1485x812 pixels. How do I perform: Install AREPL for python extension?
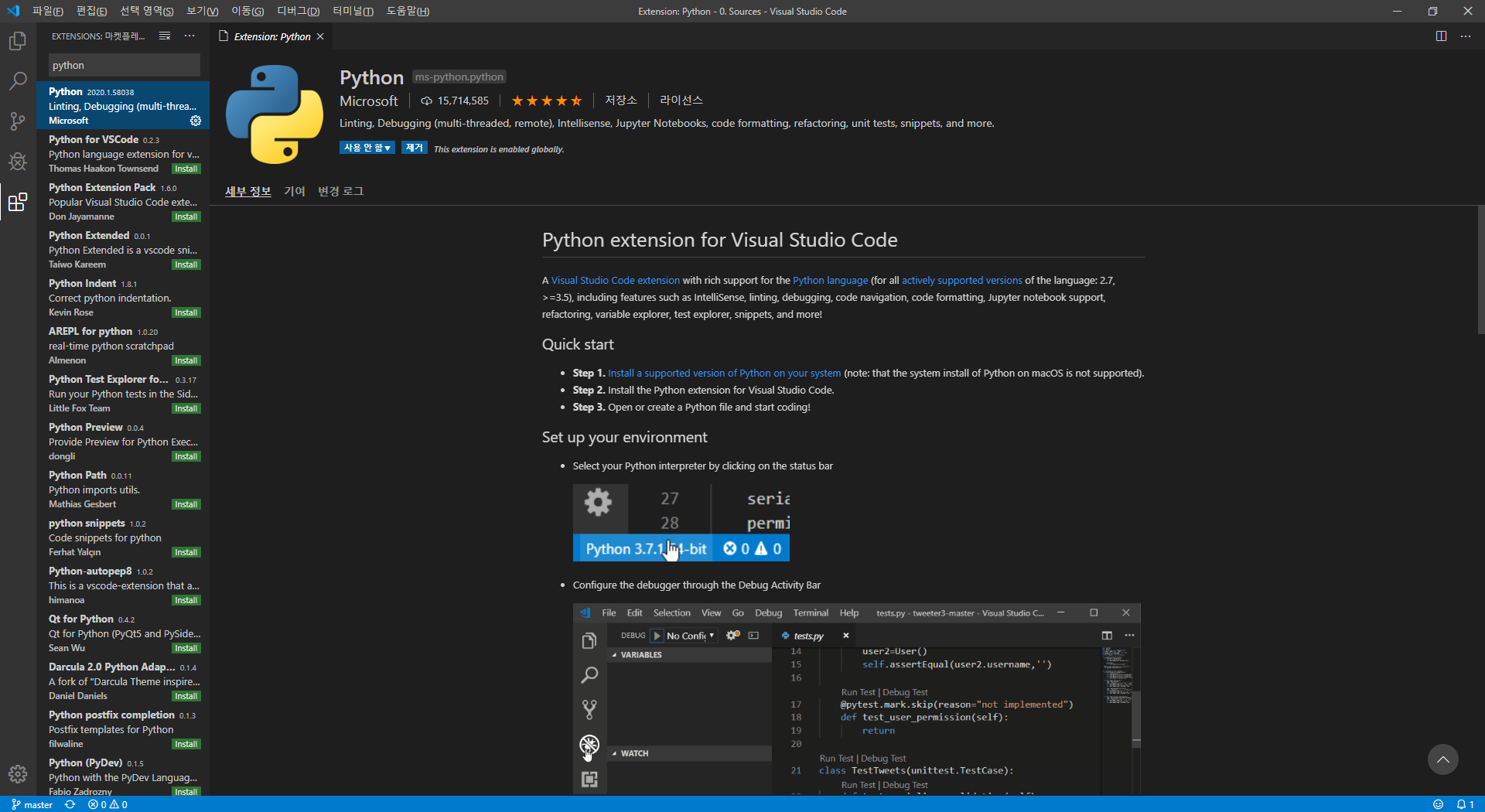pyautogui.click(x=186, y=360)
